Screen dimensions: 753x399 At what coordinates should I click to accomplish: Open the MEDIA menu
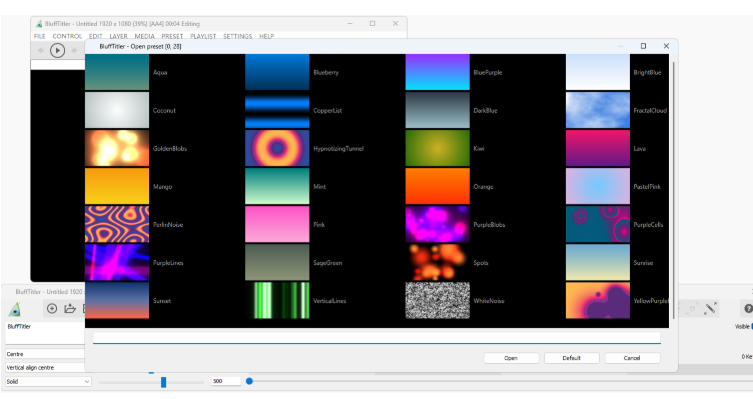click(145, 36)
